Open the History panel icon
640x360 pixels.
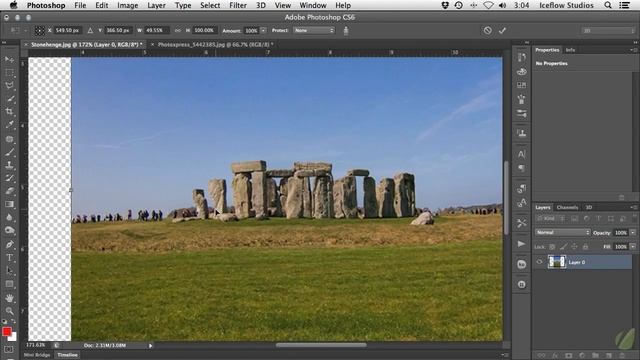pos(521,58)
